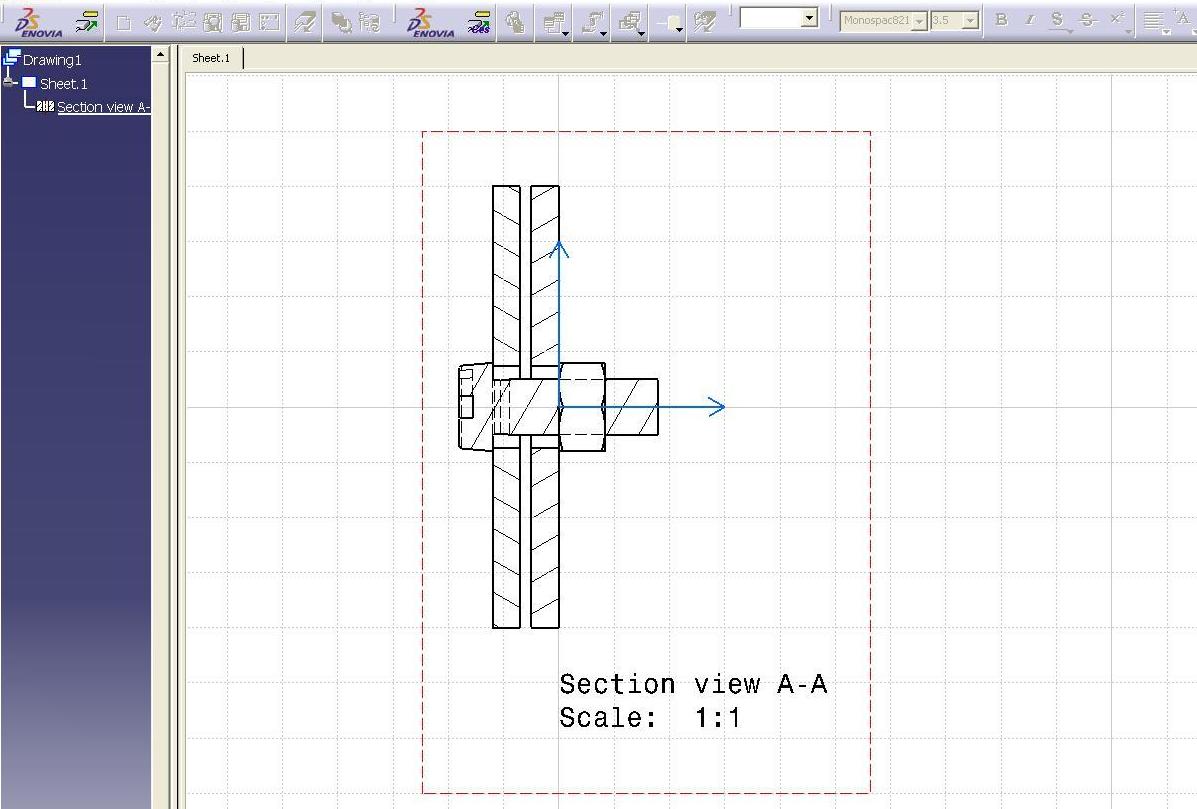This screenshot has width=1197, height=809.
Task: Toggle underline S formatting button
Action: pos(1057,21)
